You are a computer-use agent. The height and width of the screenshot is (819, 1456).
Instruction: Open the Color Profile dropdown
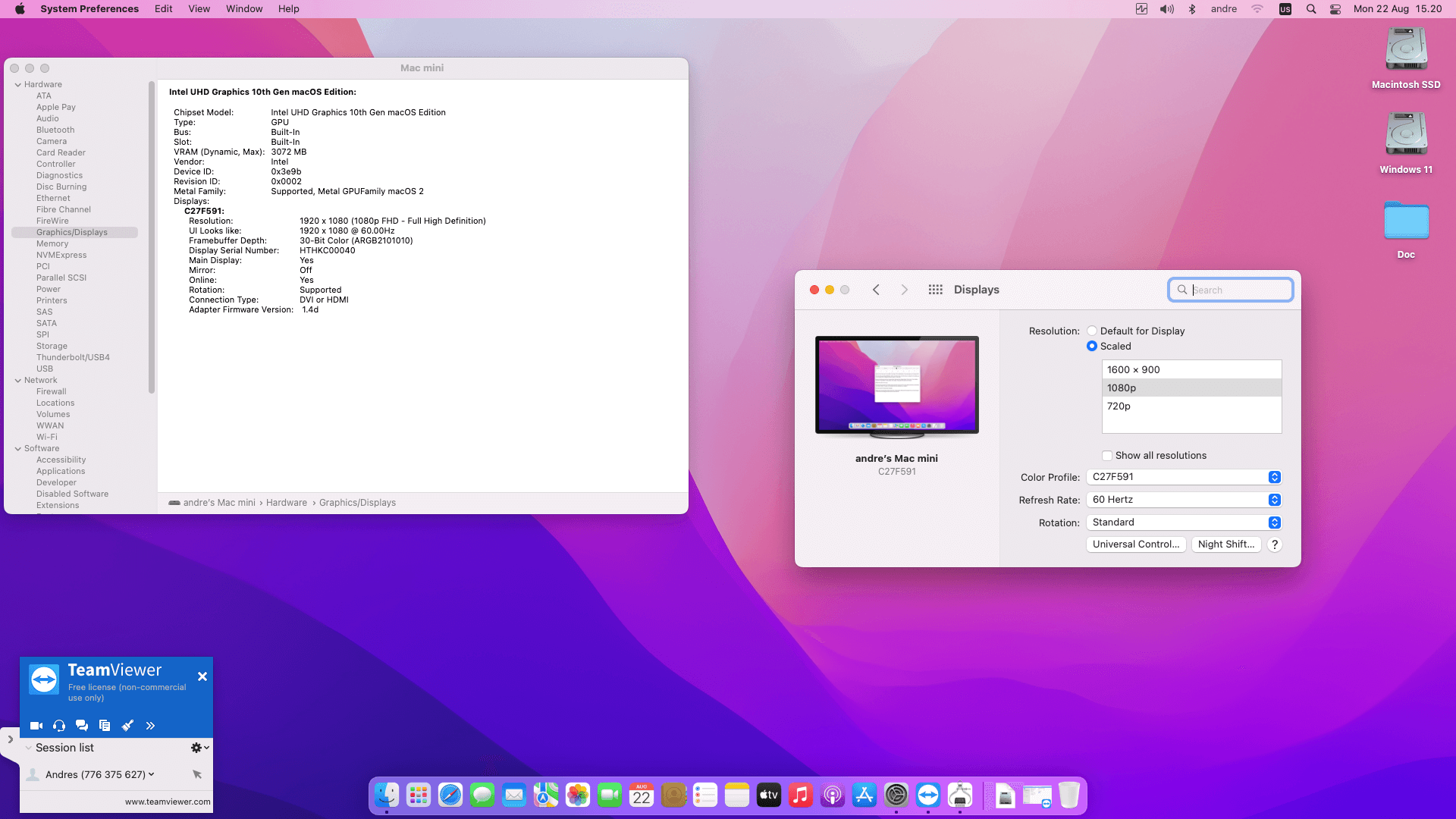tap(1184, 477)
